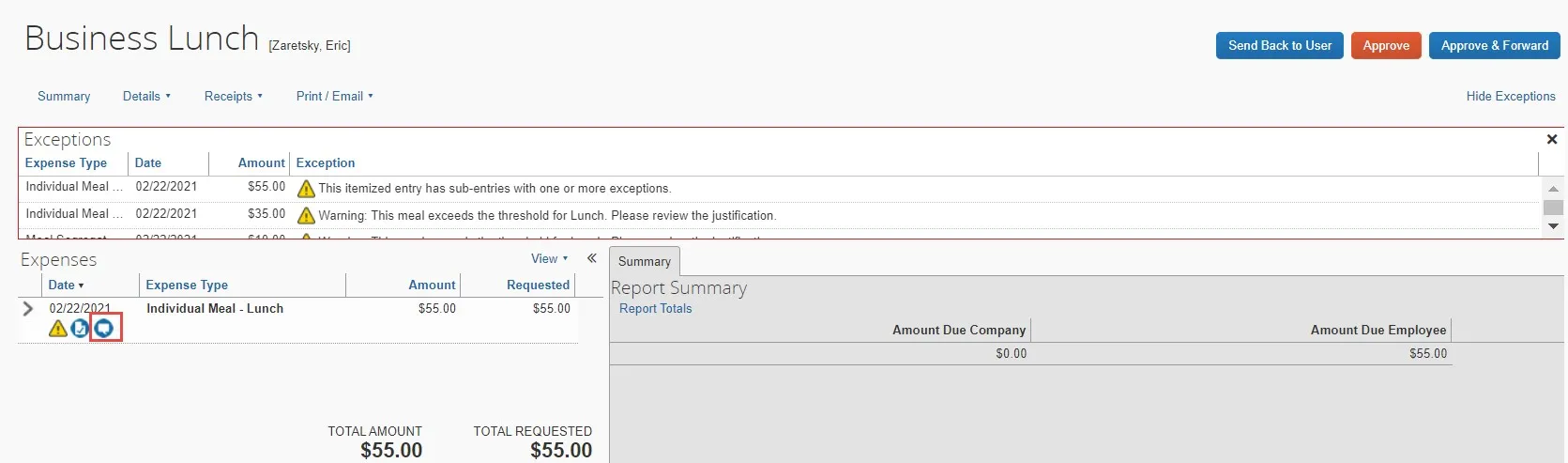1568x463 pixels.
Task: Click the $35.00 amount in Exceptions
Action: click(x=266, y=214)
